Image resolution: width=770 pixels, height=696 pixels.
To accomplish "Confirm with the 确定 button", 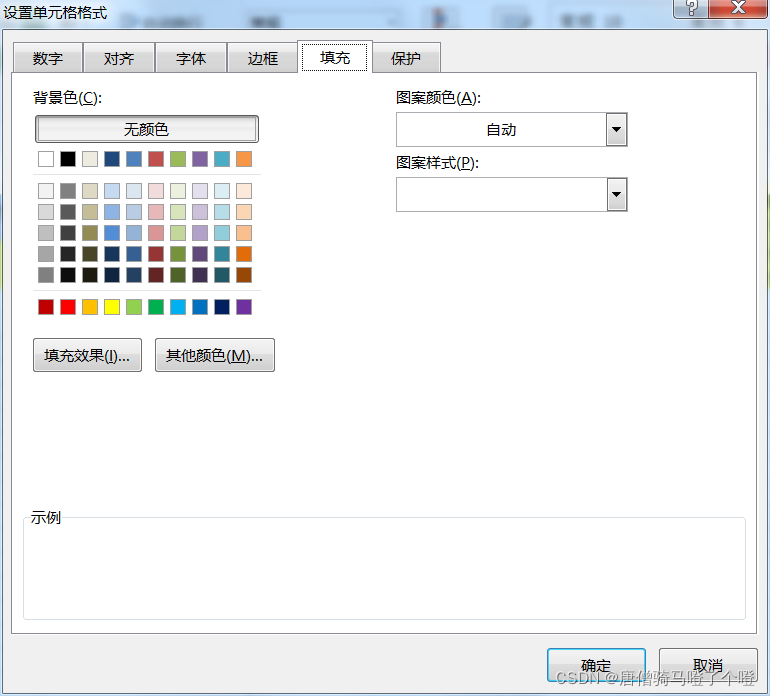I will 596,666.
